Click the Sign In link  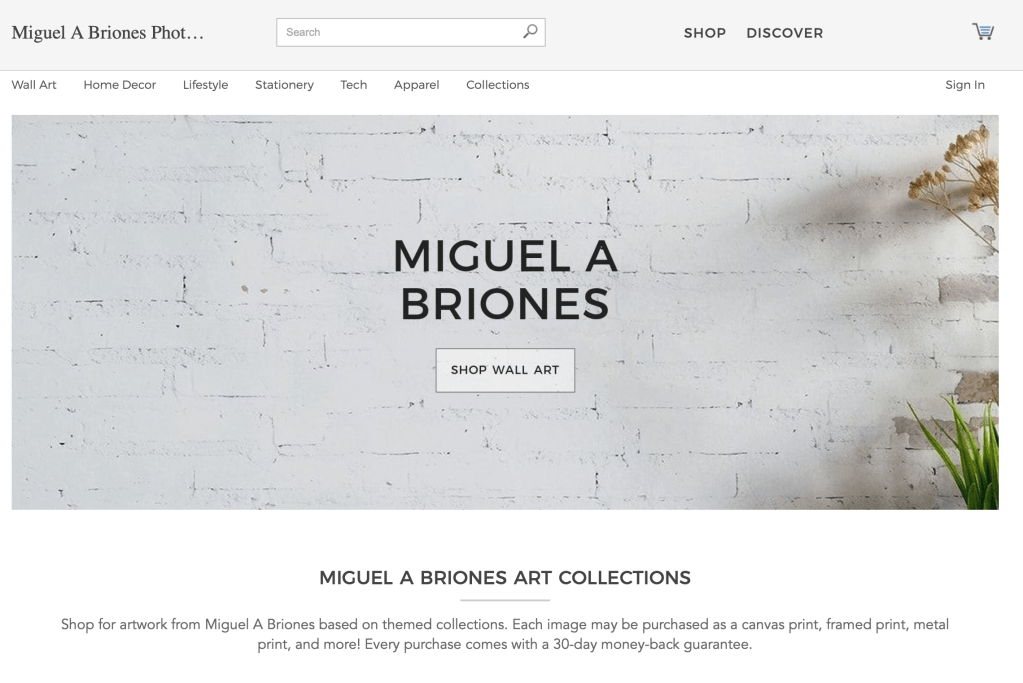[965, 85]
